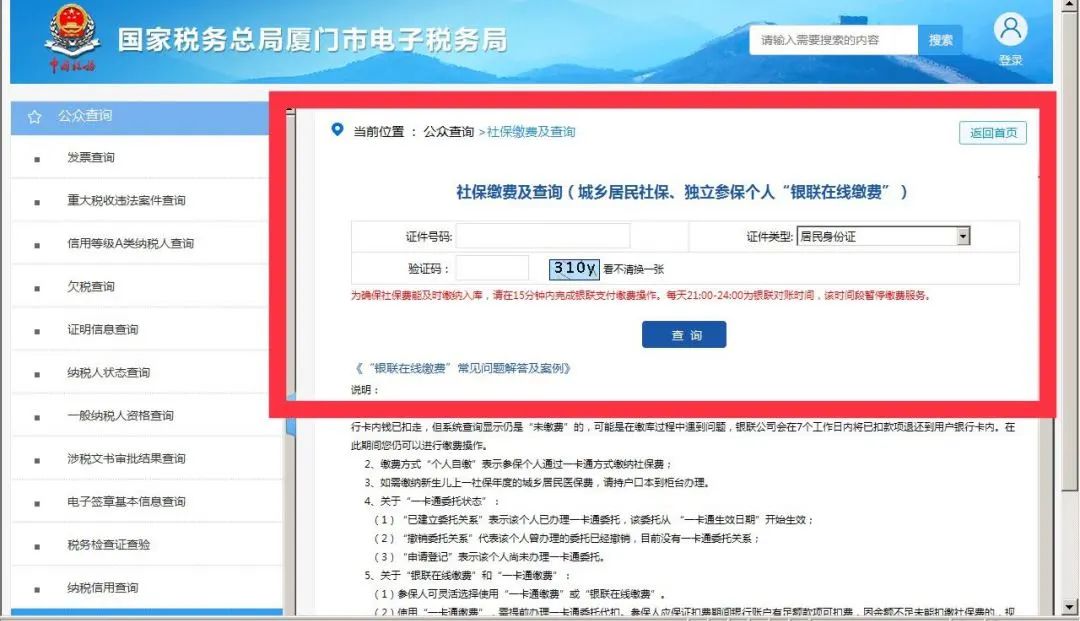Screen dimensions: 1080x621
Task: Click the red notice about 银联对账时间
Action: pyautogui.click(x=641, y=295)
